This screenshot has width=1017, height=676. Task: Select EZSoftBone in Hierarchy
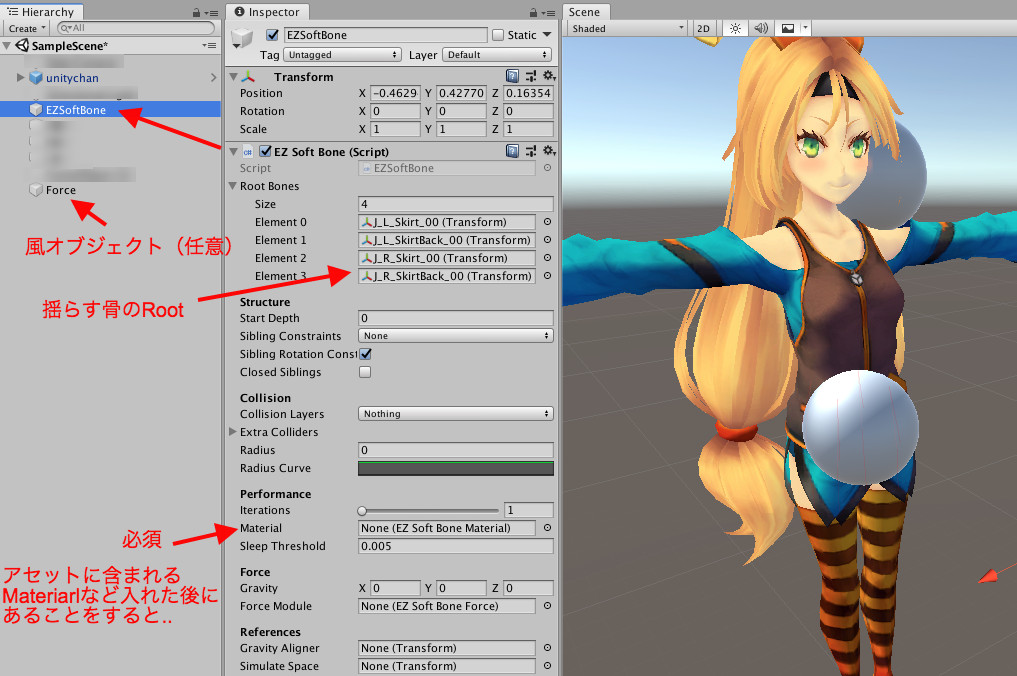[x=110, y=110]
